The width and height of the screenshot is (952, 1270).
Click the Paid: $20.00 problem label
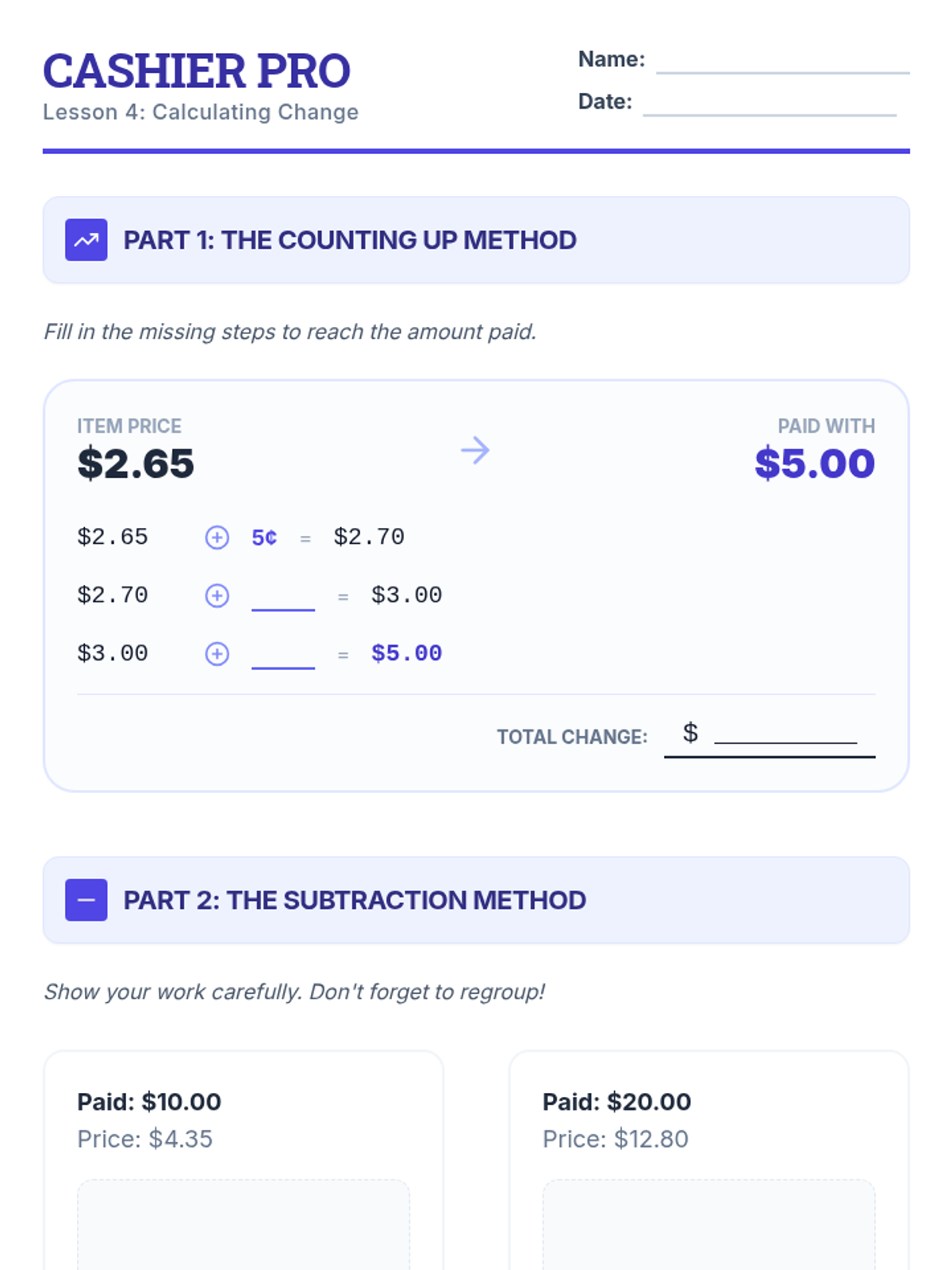click(616, 1102)
